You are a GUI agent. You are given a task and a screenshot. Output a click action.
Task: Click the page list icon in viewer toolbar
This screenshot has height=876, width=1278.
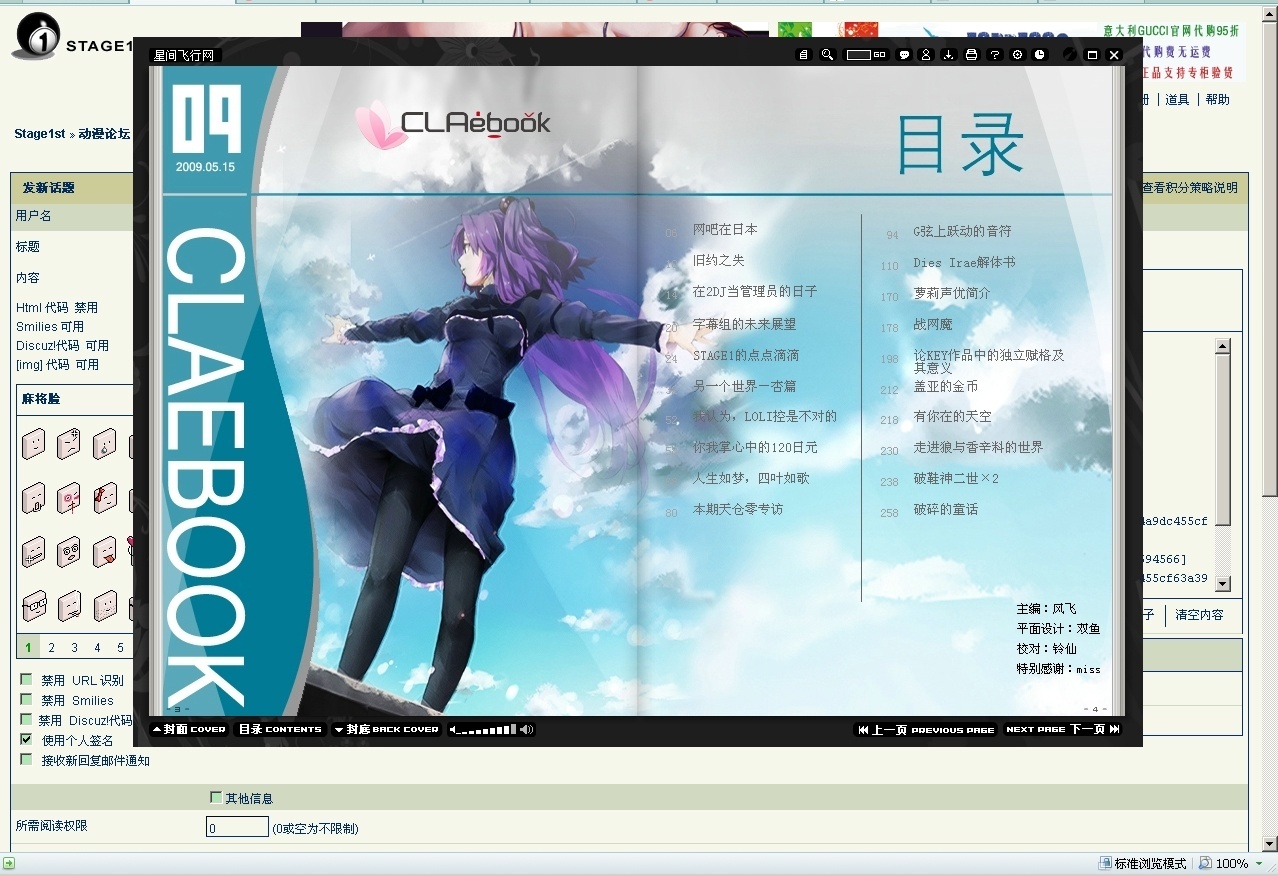coord(803,55)
